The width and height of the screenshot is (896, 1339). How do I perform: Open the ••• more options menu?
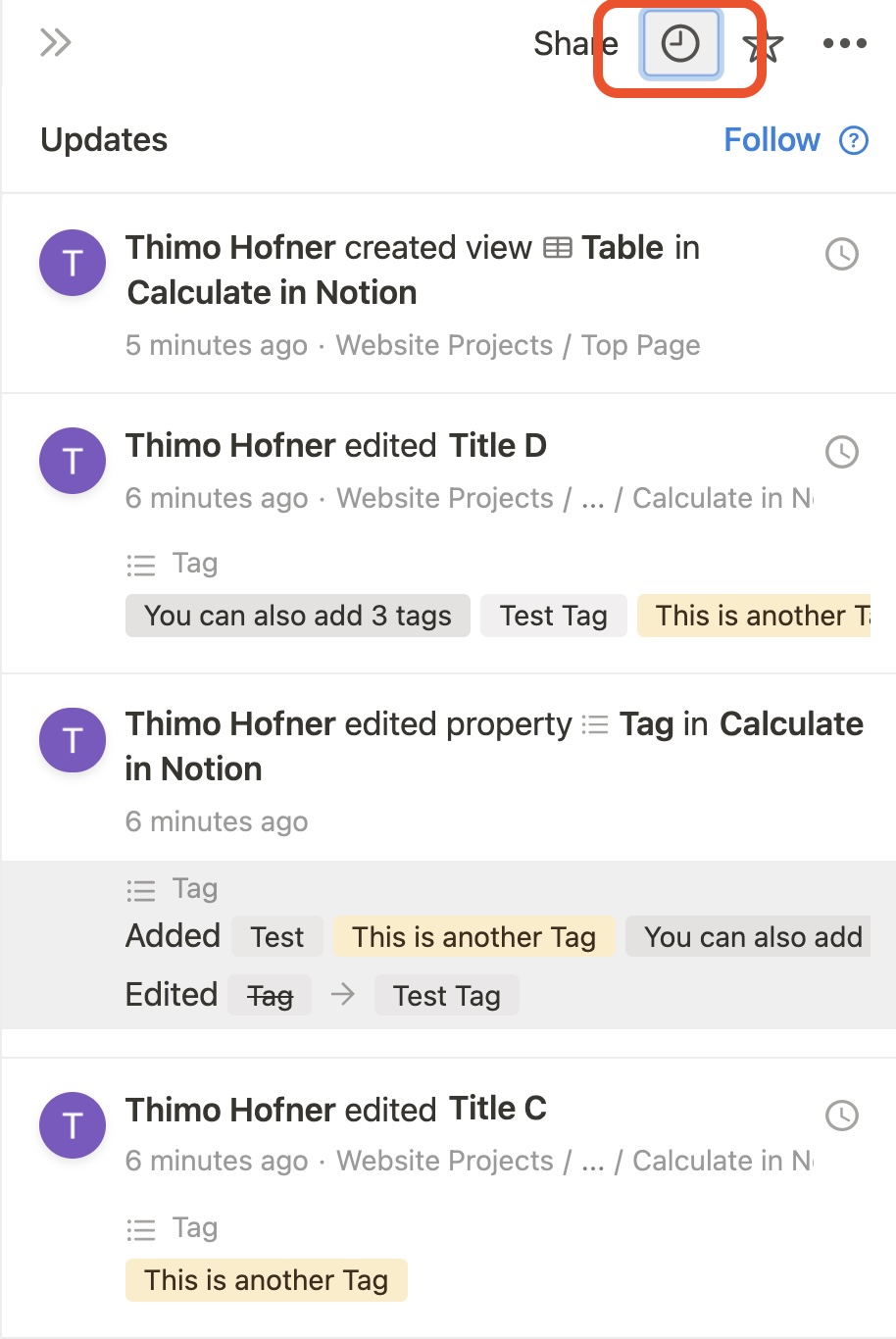point(844,43)
